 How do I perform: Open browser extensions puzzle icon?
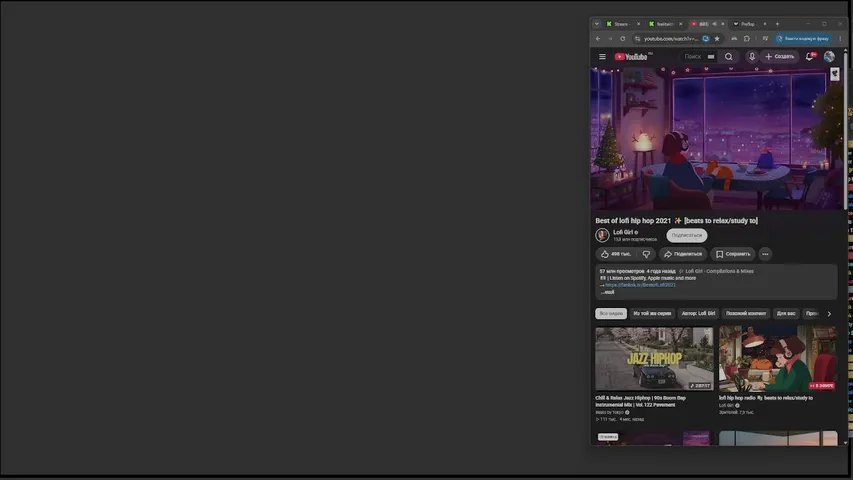[747, 39]
